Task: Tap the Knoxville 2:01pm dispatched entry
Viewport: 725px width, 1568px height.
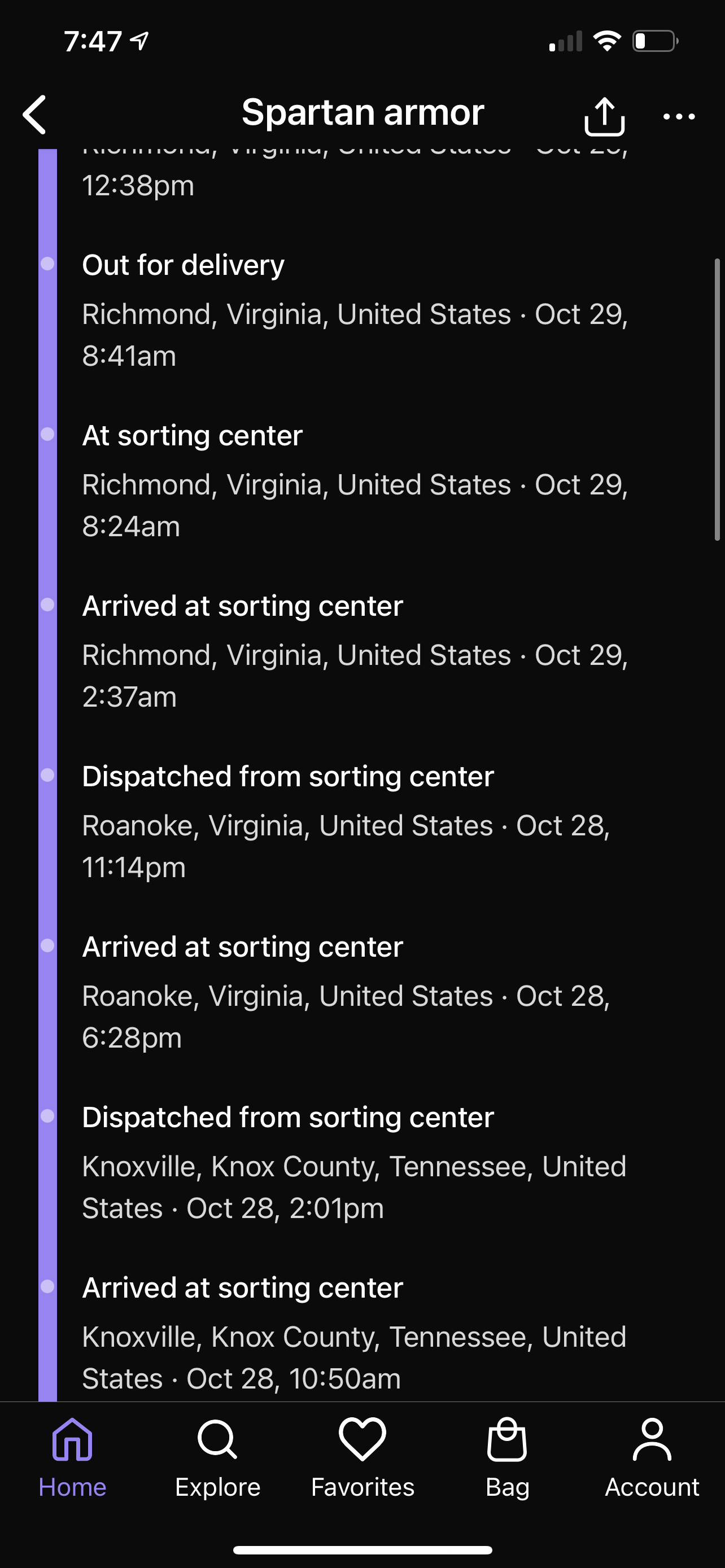Action: coord(354,1163)
